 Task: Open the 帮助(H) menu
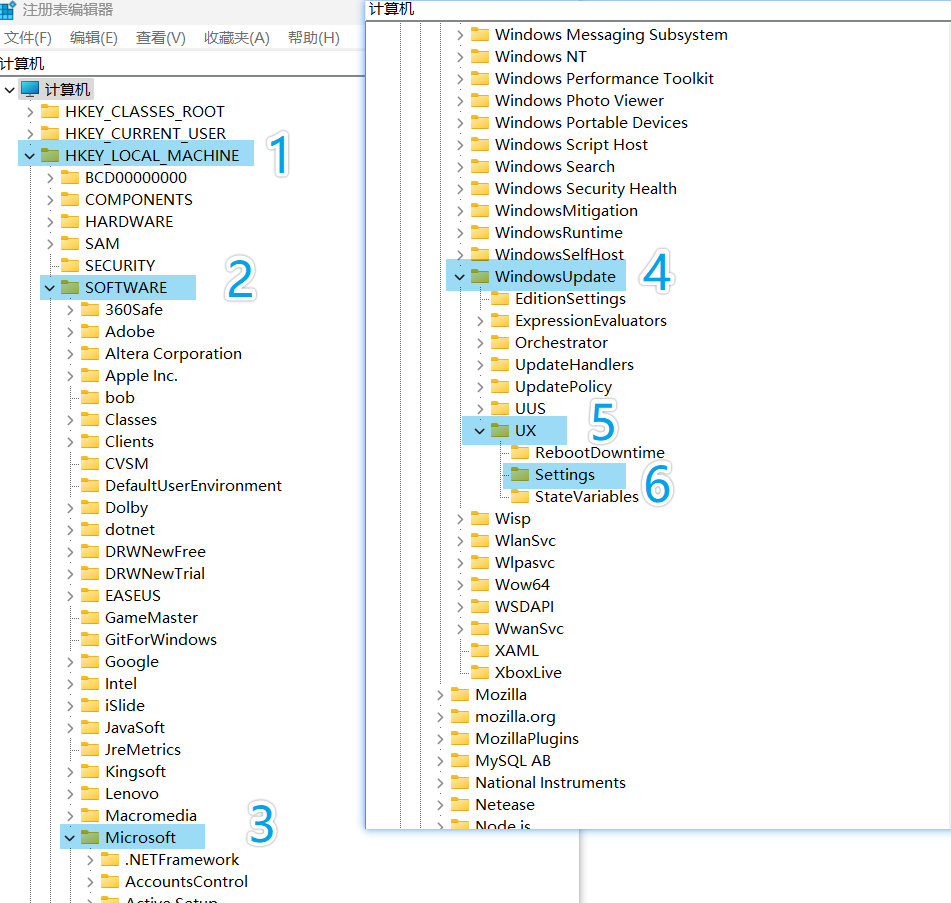pos(314,38)
